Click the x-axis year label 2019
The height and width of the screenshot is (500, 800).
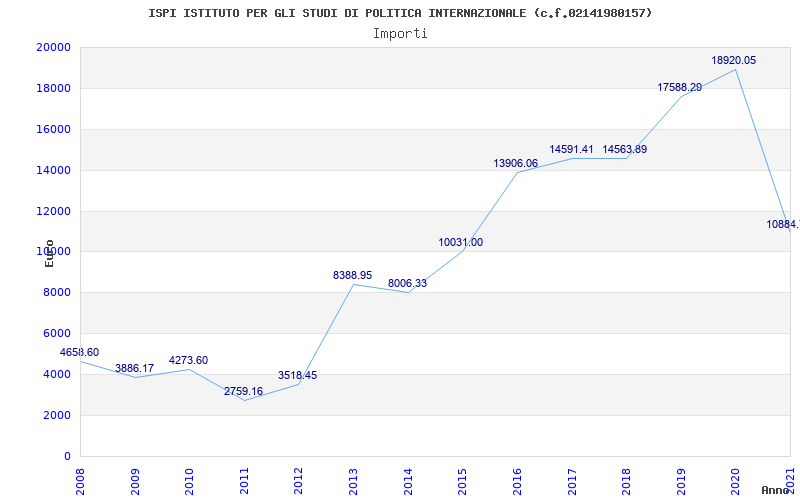click(681, 481)
